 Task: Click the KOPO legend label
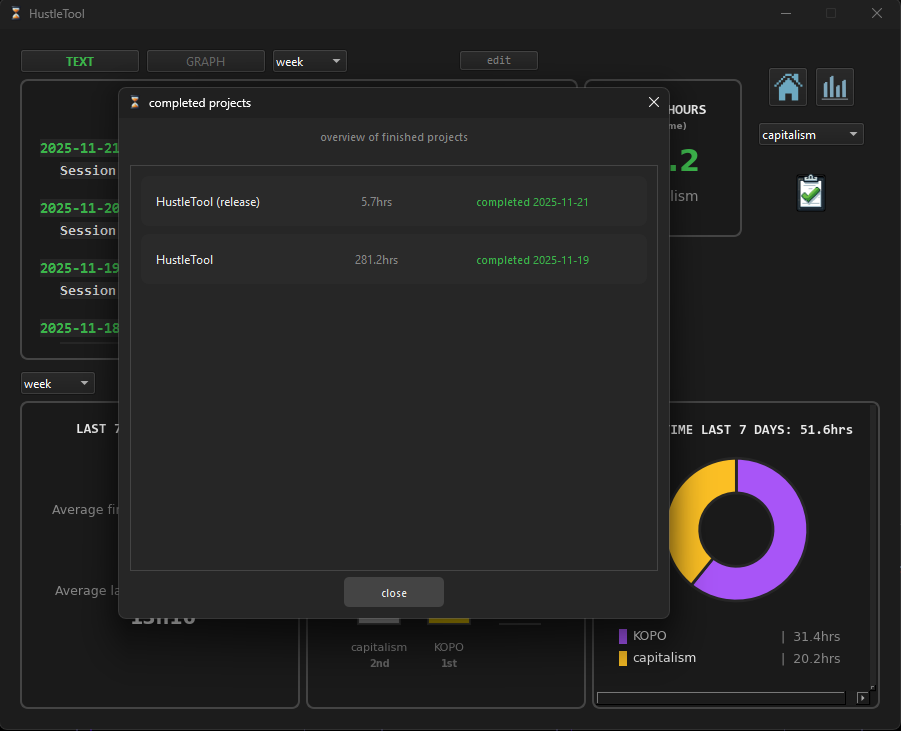(649, 636)
